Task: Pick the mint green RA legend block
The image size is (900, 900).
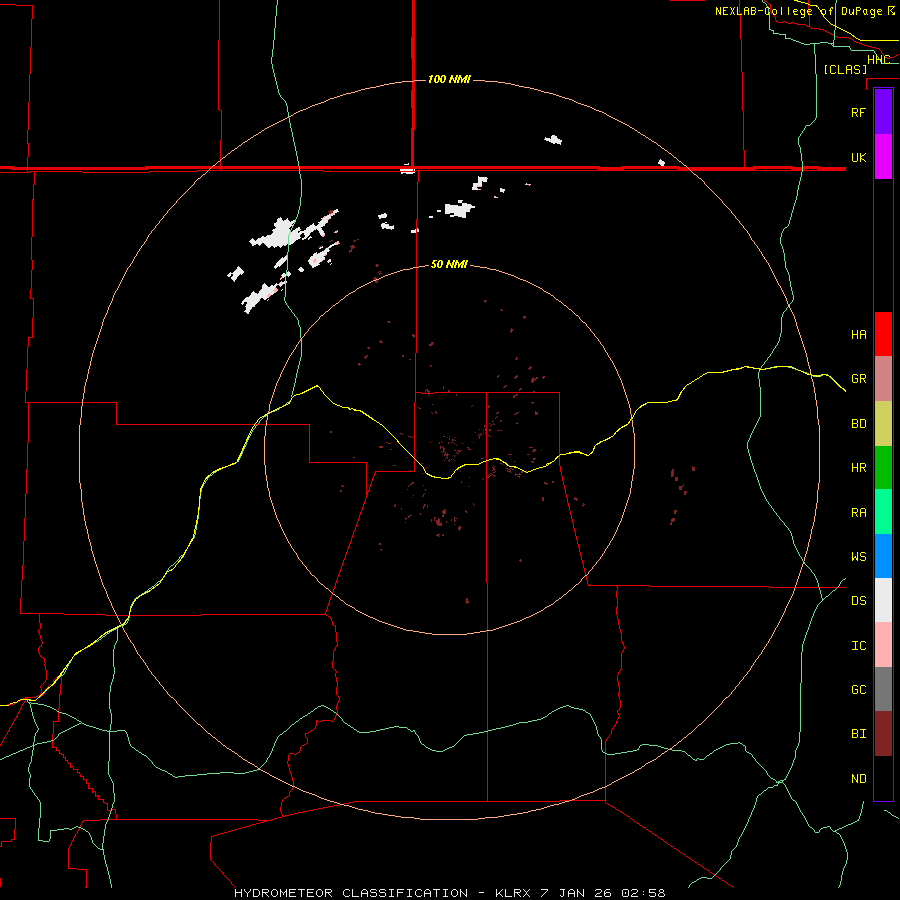Action: 883,512
